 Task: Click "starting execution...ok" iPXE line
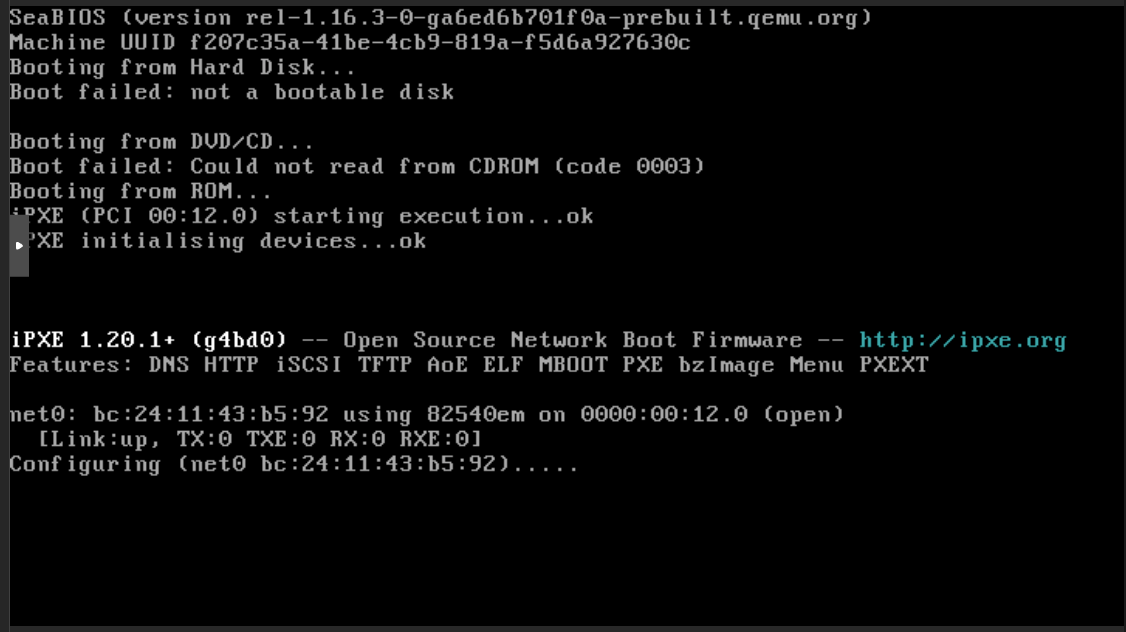pos(433,216)
